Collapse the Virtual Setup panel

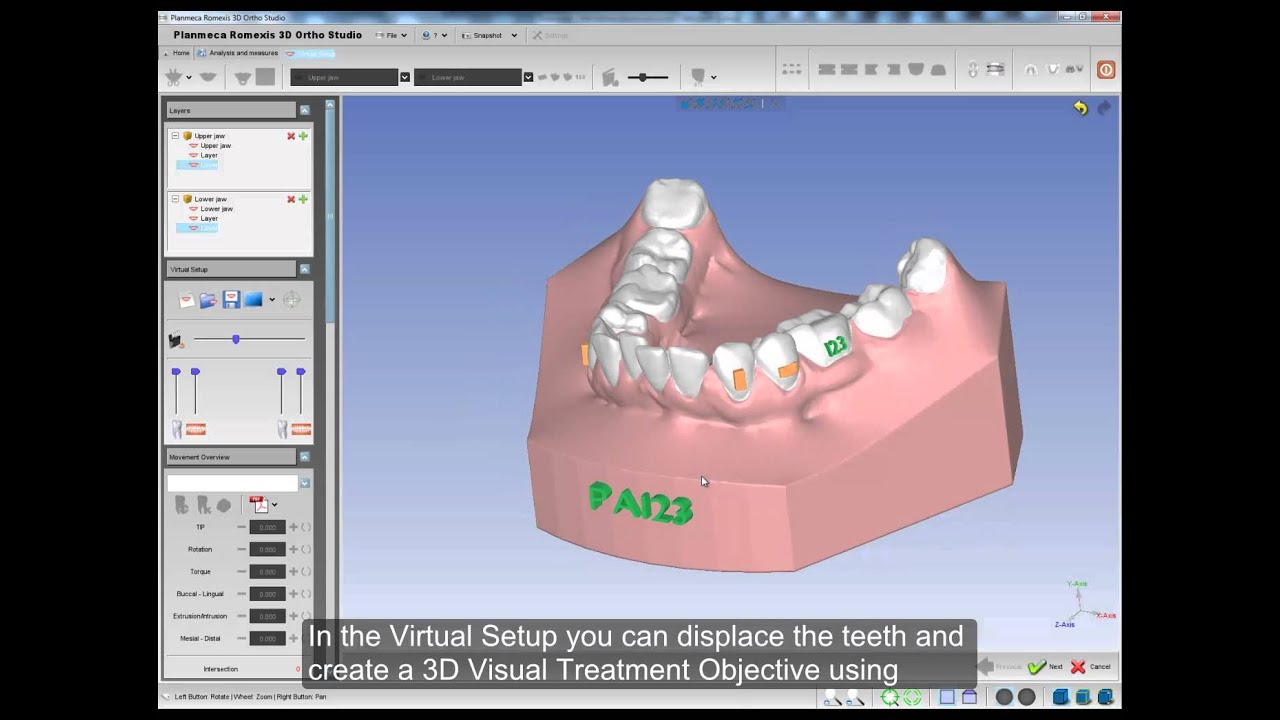pyautogui.click(x=304, y=269)
